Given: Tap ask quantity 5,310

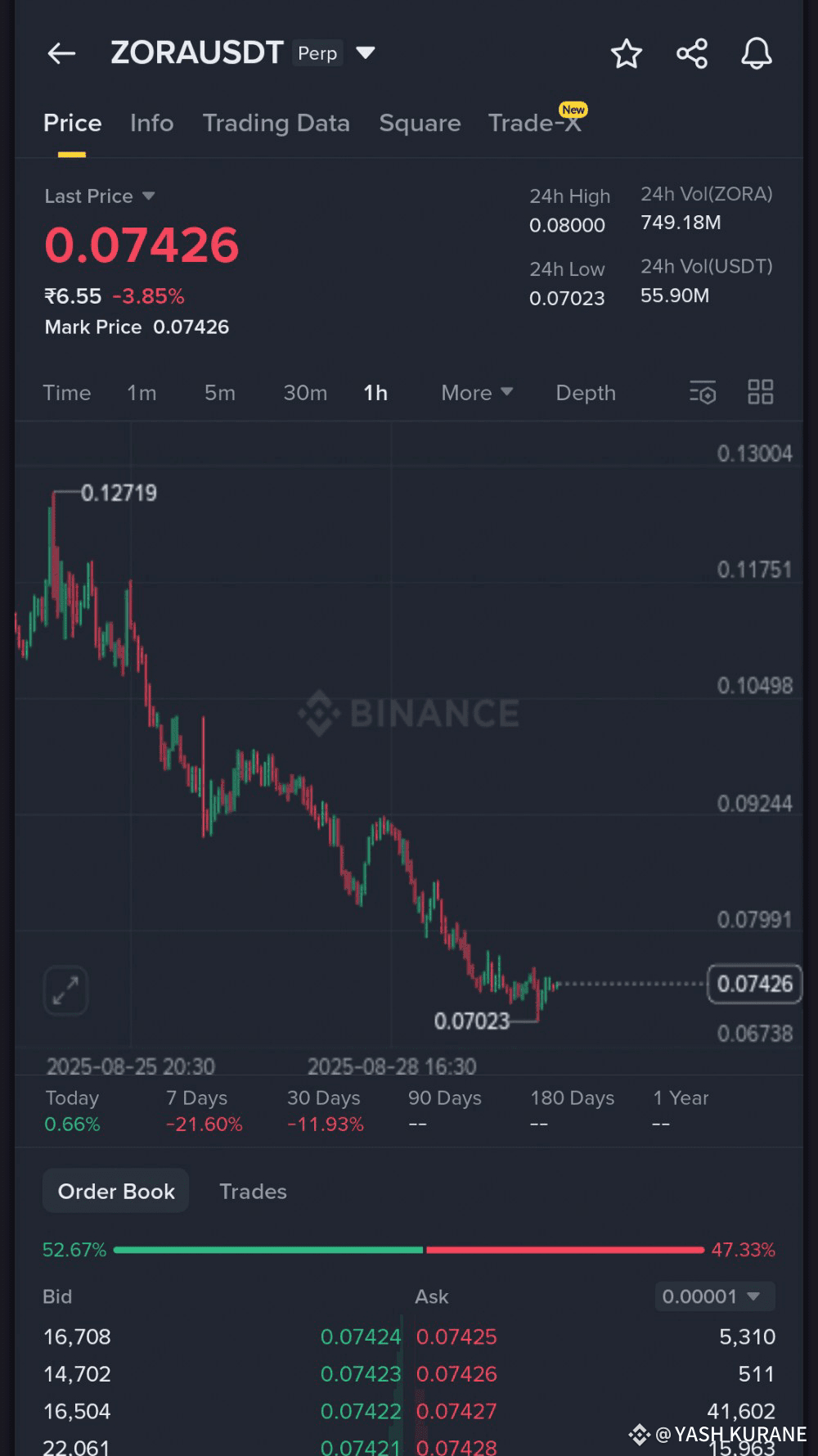Looking at the screenshot, I should click(747, 1337).
